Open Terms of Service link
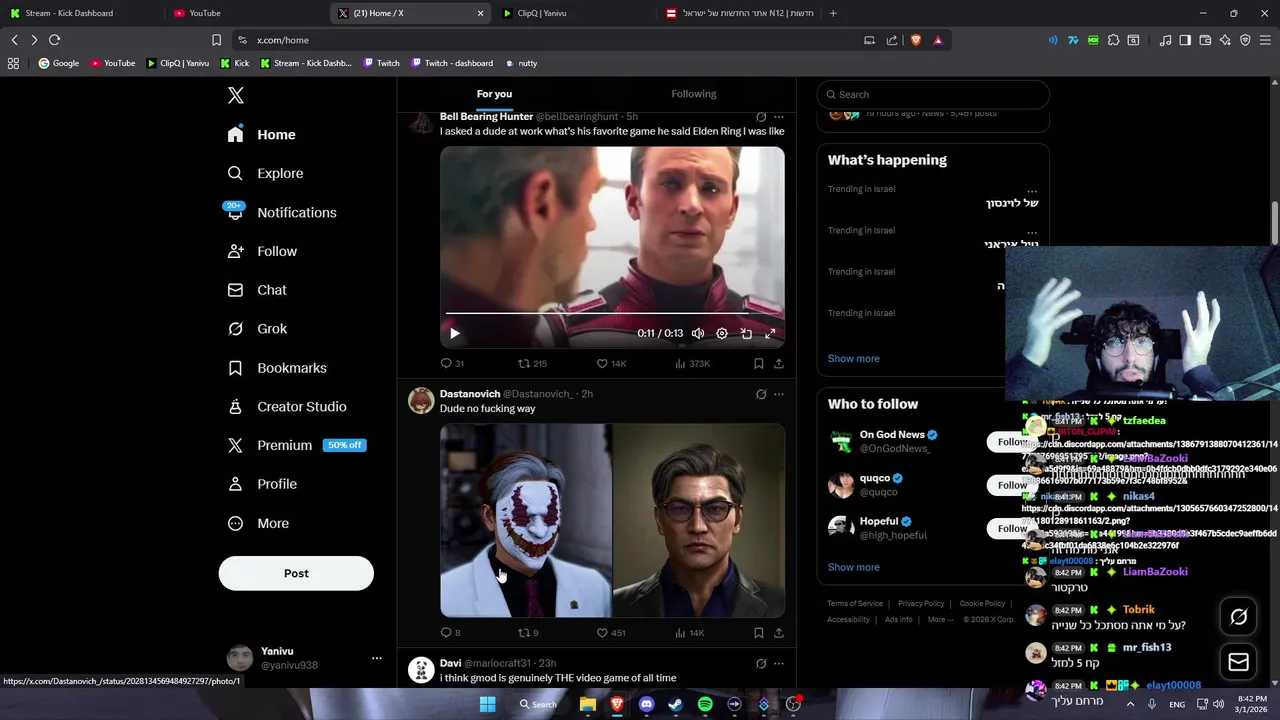This screenshot has height=720, width=1280. (x=855, y=604)
